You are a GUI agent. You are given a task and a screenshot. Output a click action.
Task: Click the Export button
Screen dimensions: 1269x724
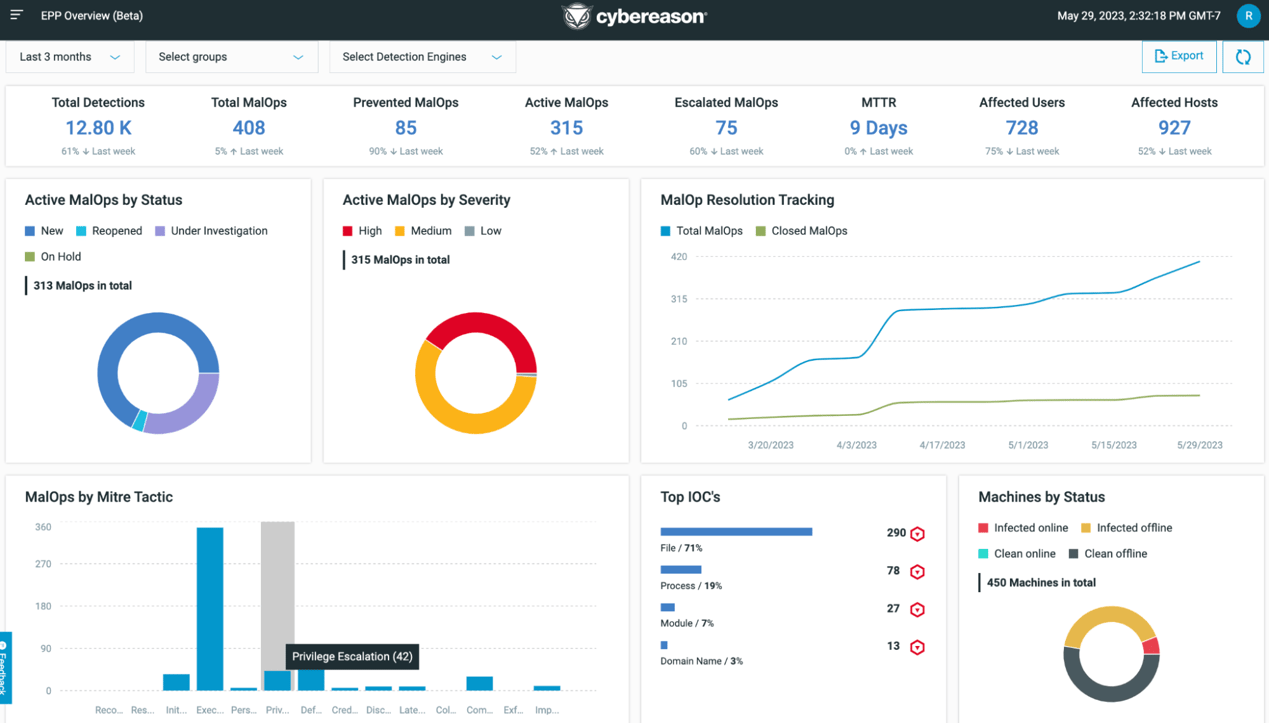pos(1179,56)
